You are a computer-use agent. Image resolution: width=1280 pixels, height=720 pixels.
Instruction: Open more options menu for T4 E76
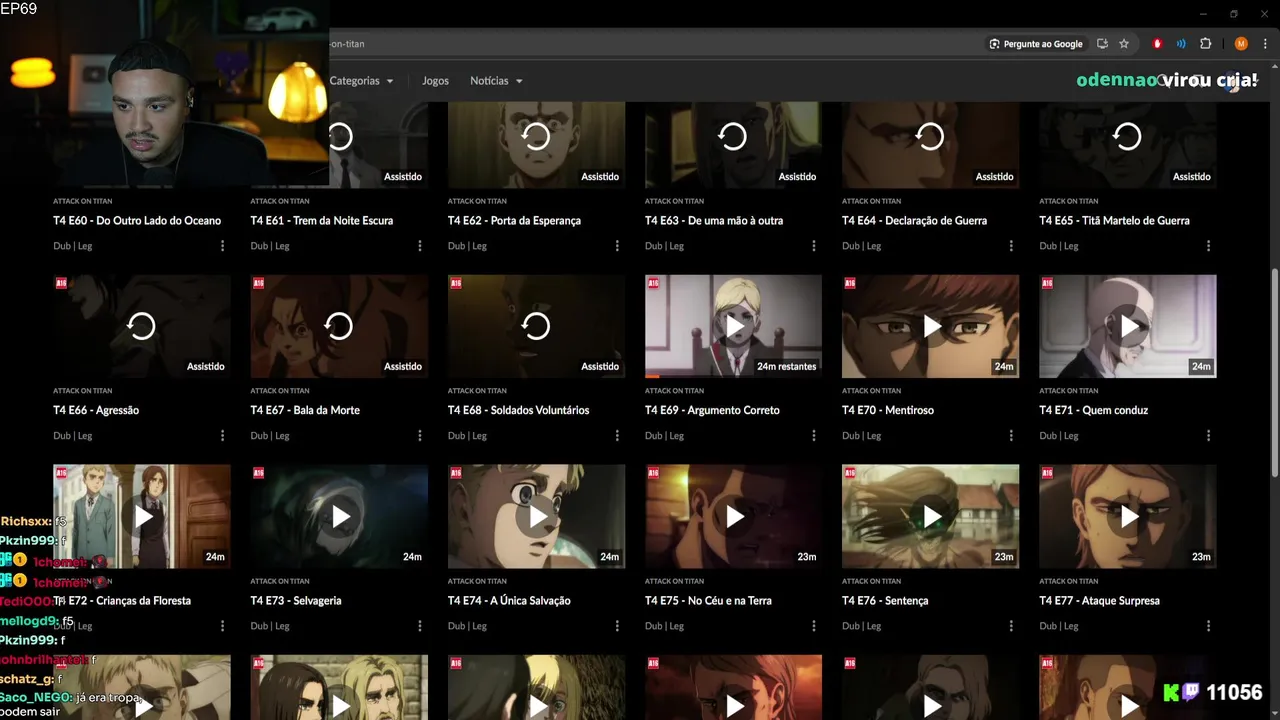pyautogui.click(x=1010, y=626)
